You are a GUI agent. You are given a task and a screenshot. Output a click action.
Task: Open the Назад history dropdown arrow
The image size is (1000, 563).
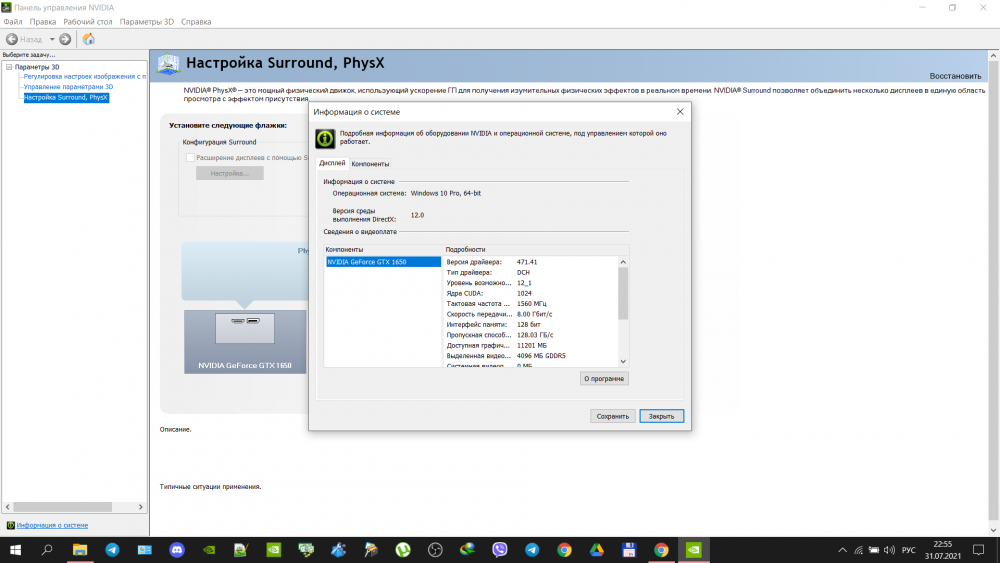click(x=52, y=40)
